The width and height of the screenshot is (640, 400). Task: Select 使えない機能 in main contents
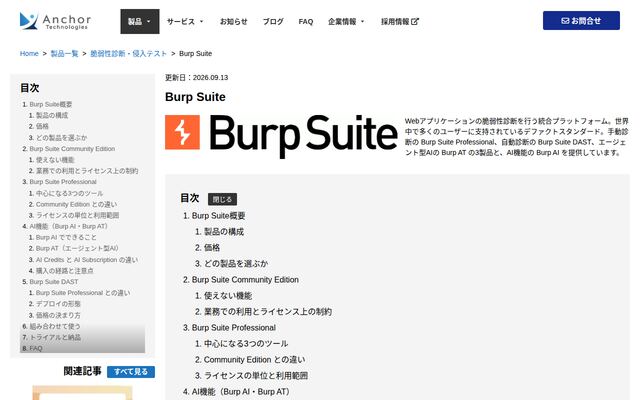[x=228, y=296]
